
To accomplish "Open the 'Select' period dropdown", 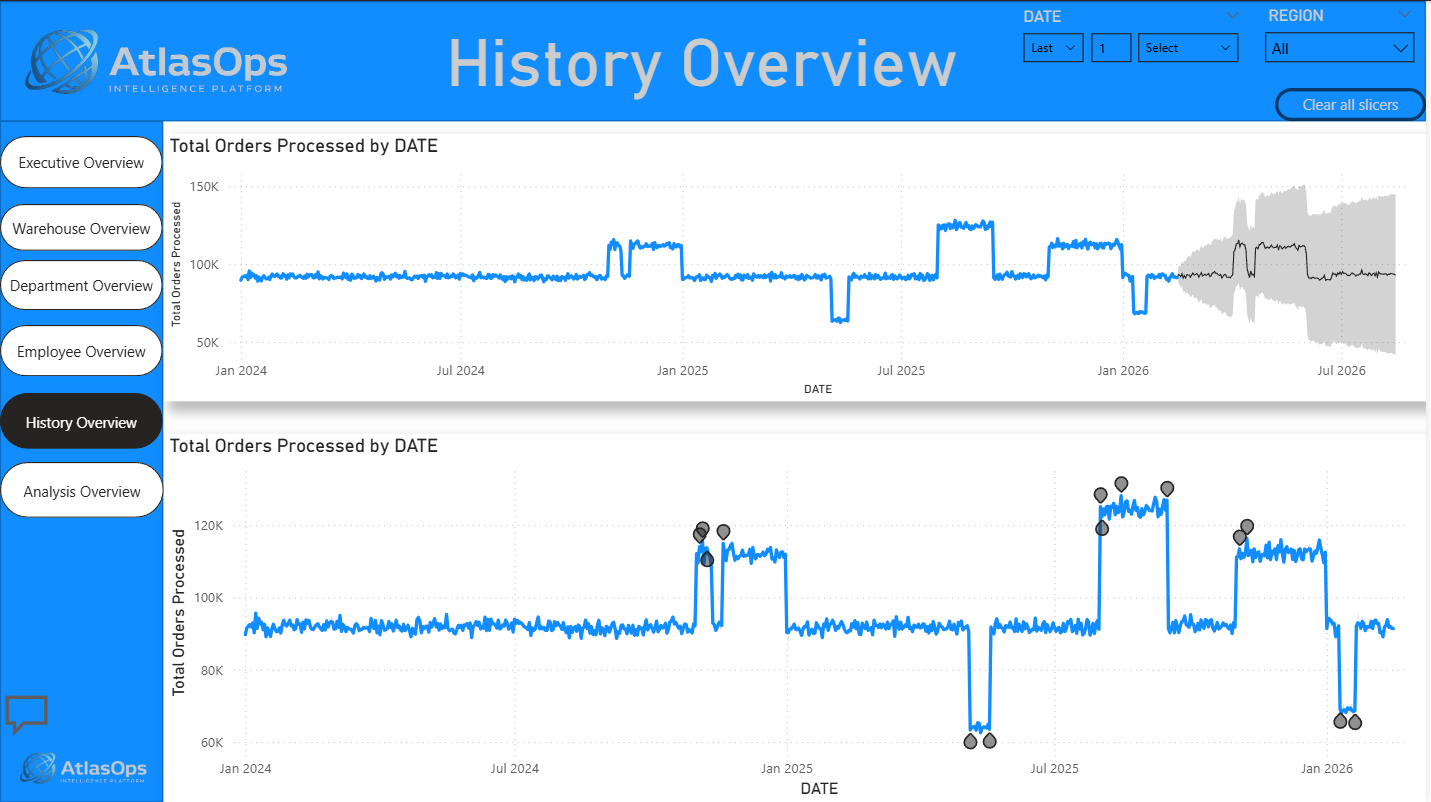I will tap(1187, 47).
